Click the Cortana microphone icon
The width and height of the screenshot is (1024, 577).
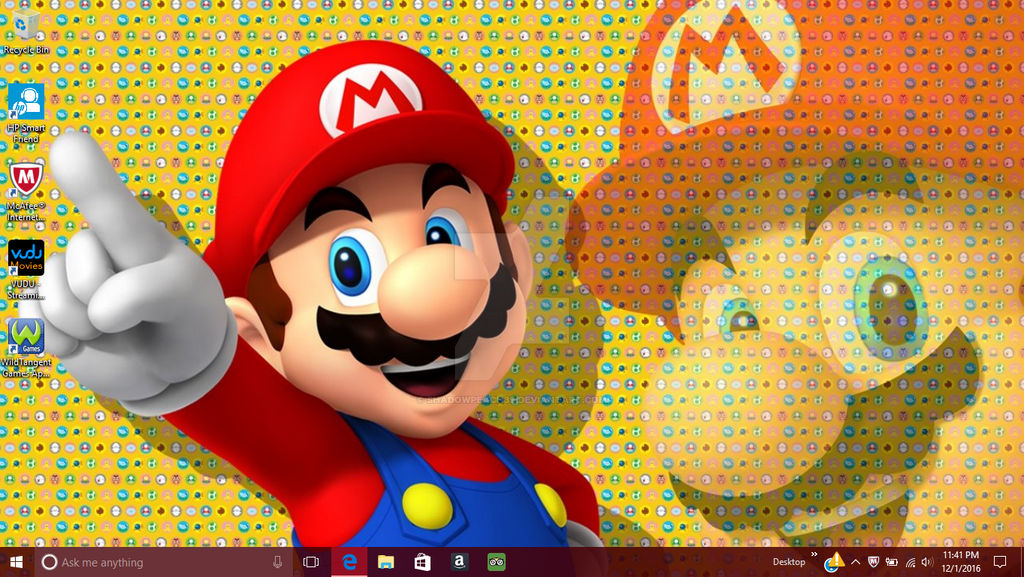(278, 562)
